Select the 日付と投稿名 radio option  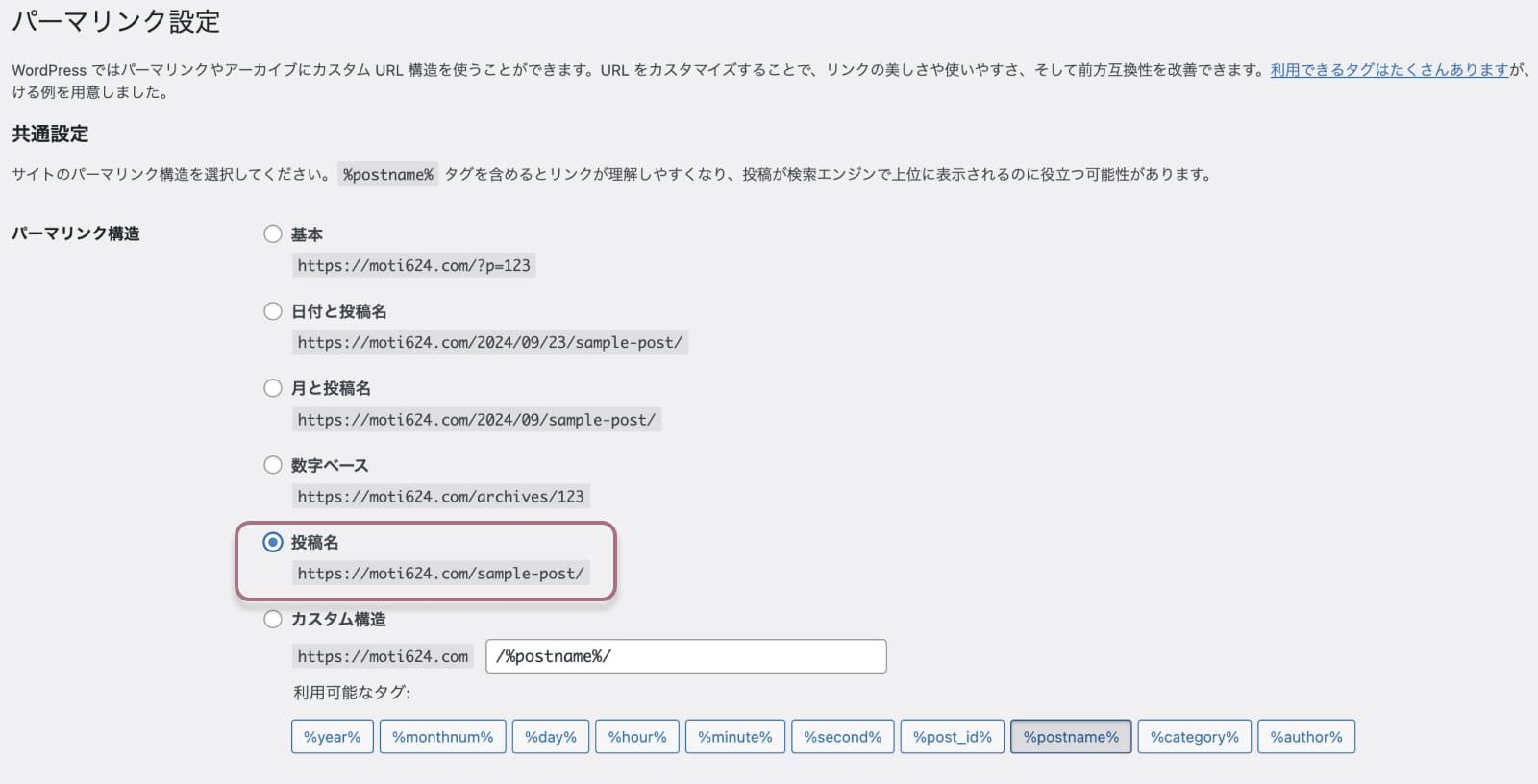click(273, 311)
